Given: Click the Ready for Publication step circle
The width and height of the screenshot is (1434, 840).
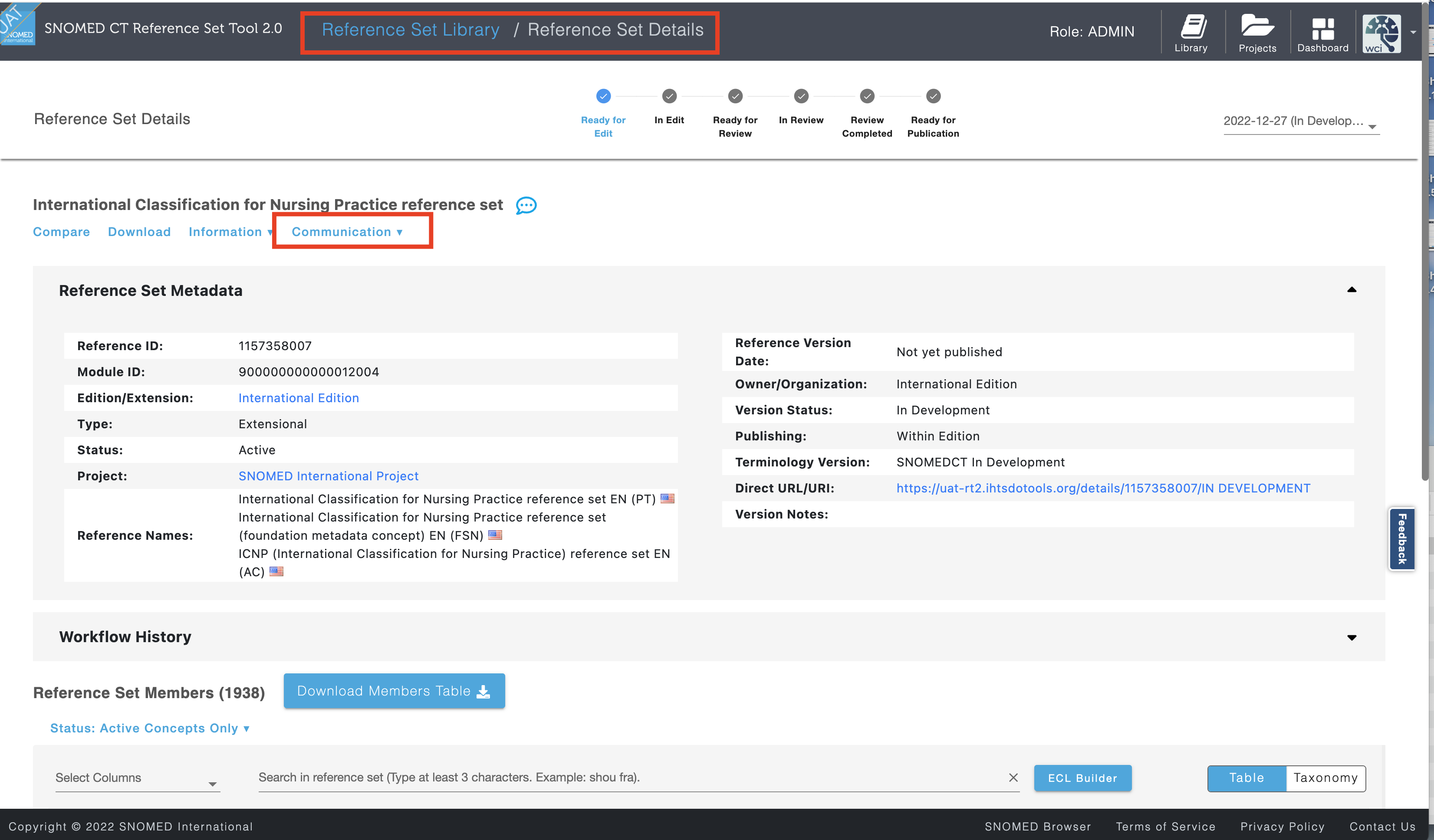Looking at the screenshot, I should click(x=933, y=96).
